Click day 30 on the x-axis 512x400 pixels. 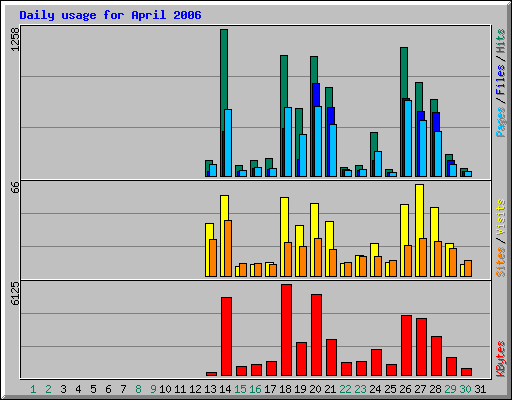[x=465, y=389]
